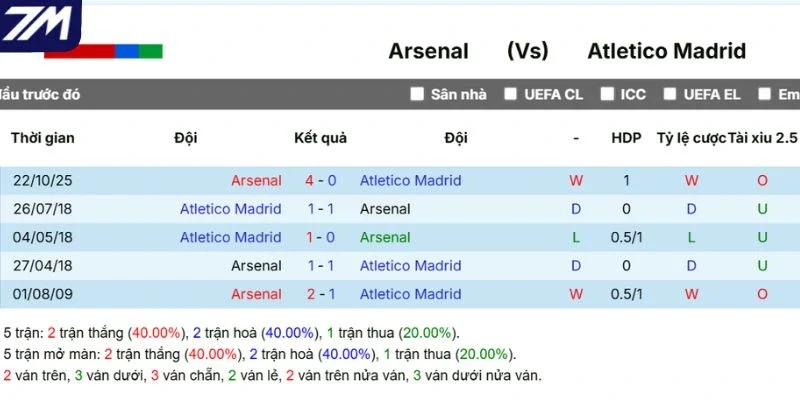Click the 1 - 0 score on 04/05/18

pyautogui.click(x=320, y=237)
